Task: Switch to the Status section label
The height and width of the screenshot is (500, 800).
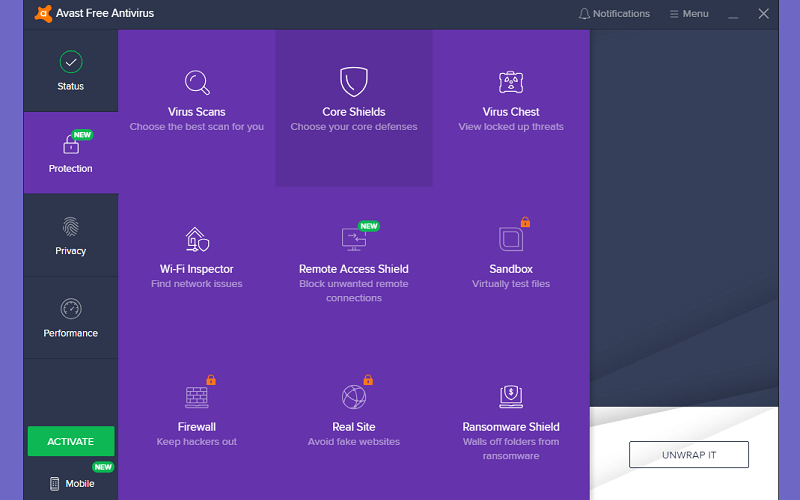Action: (70, 86)
